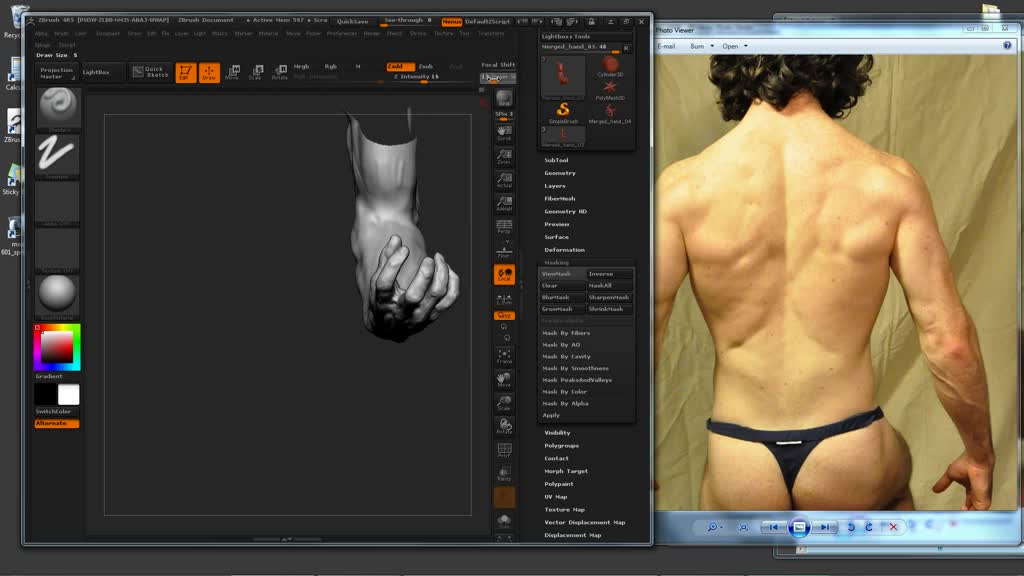Click the ShrinkMask button

[x=609, y=310]
